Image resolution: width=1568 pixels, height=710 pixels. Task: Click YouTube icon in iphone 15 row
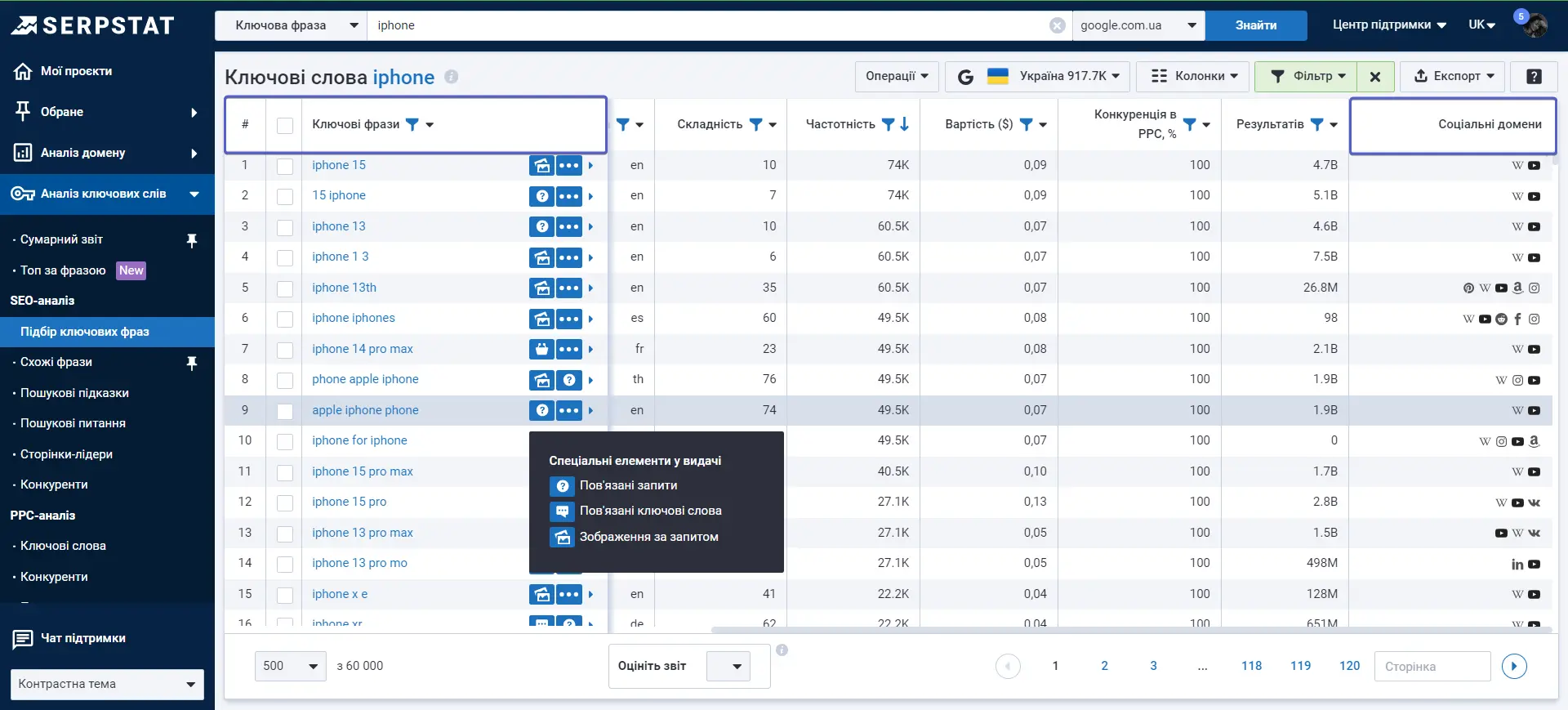(1535, 166)
